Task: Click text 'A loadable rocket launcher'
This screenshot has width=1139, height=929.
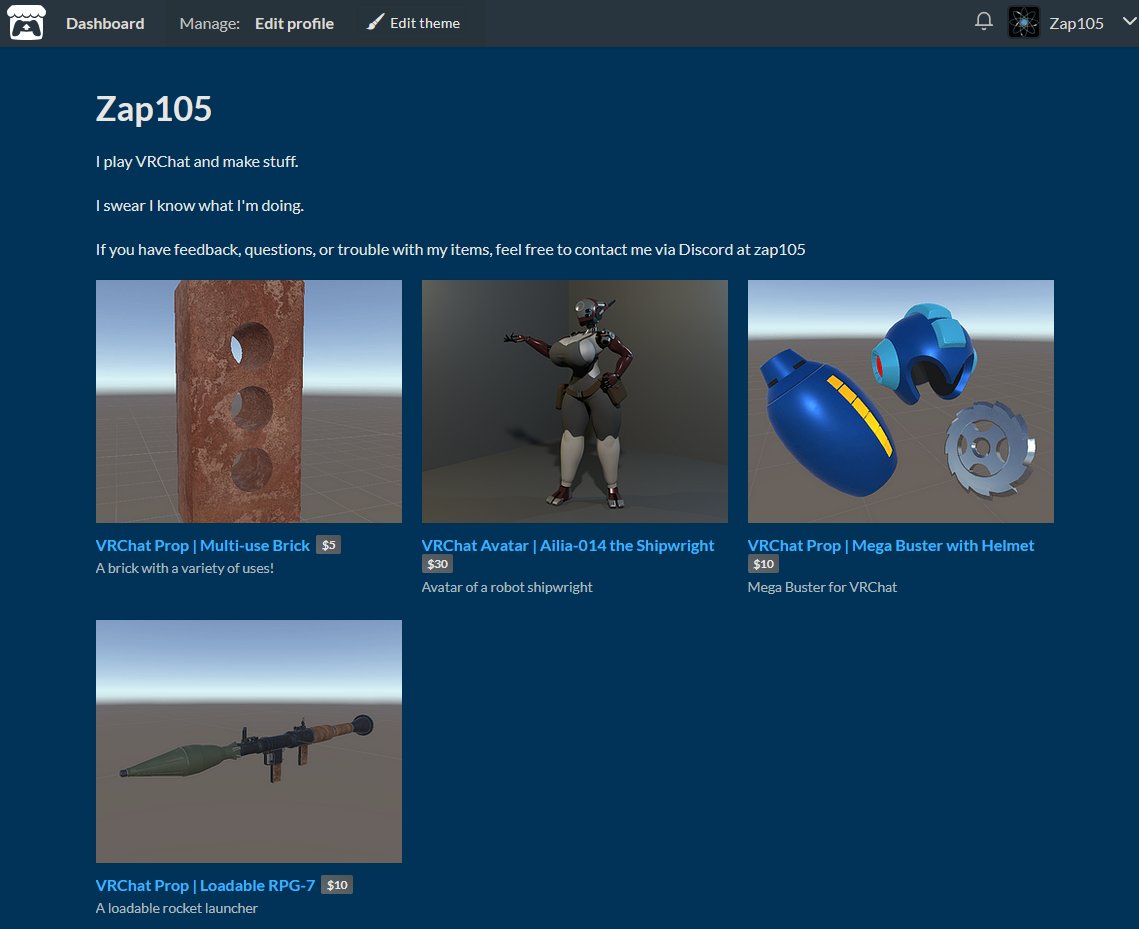Action: tap(177, 908)
